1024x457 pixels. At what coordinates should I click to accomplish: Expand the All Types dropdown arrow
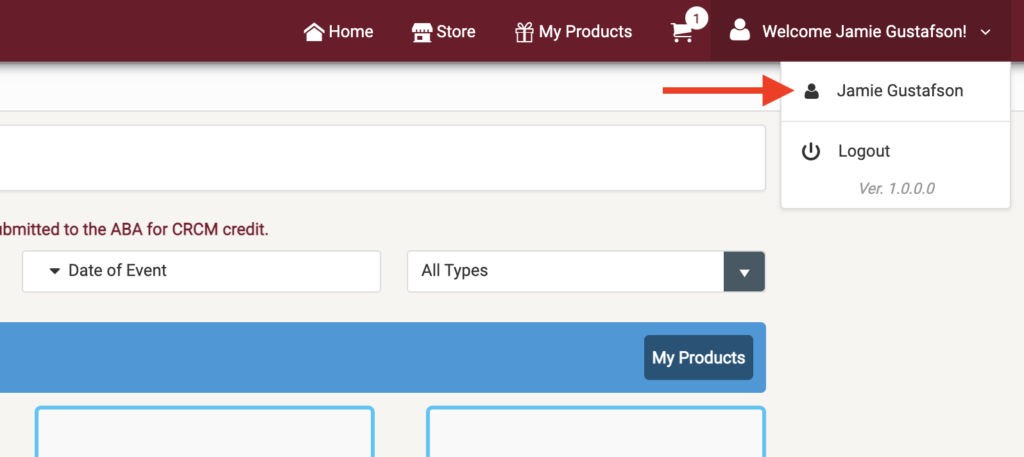744,272
